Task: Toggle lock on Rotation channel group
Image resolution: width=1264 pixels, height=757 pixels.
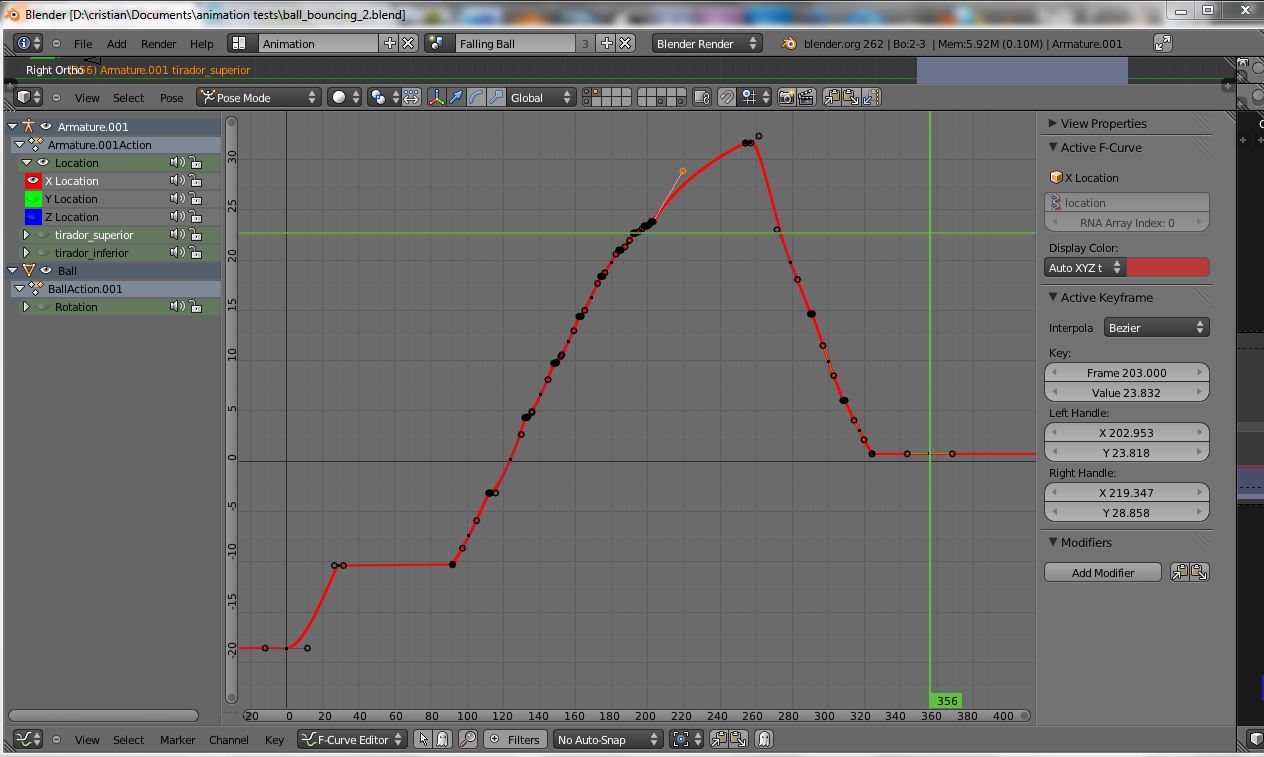Action: pos(195,306)
